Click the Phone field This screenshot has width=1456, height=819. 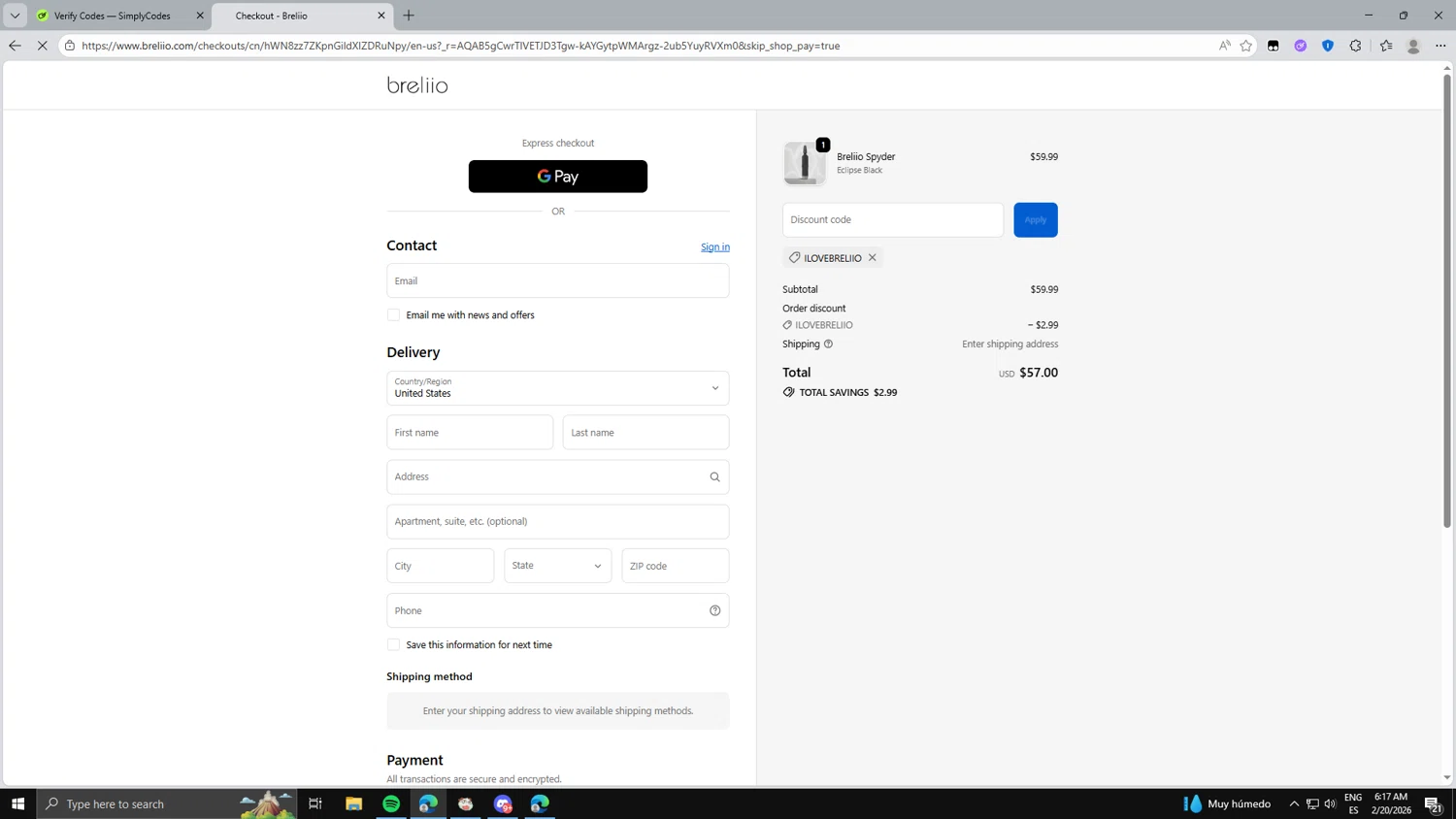[x=558, y=610]
